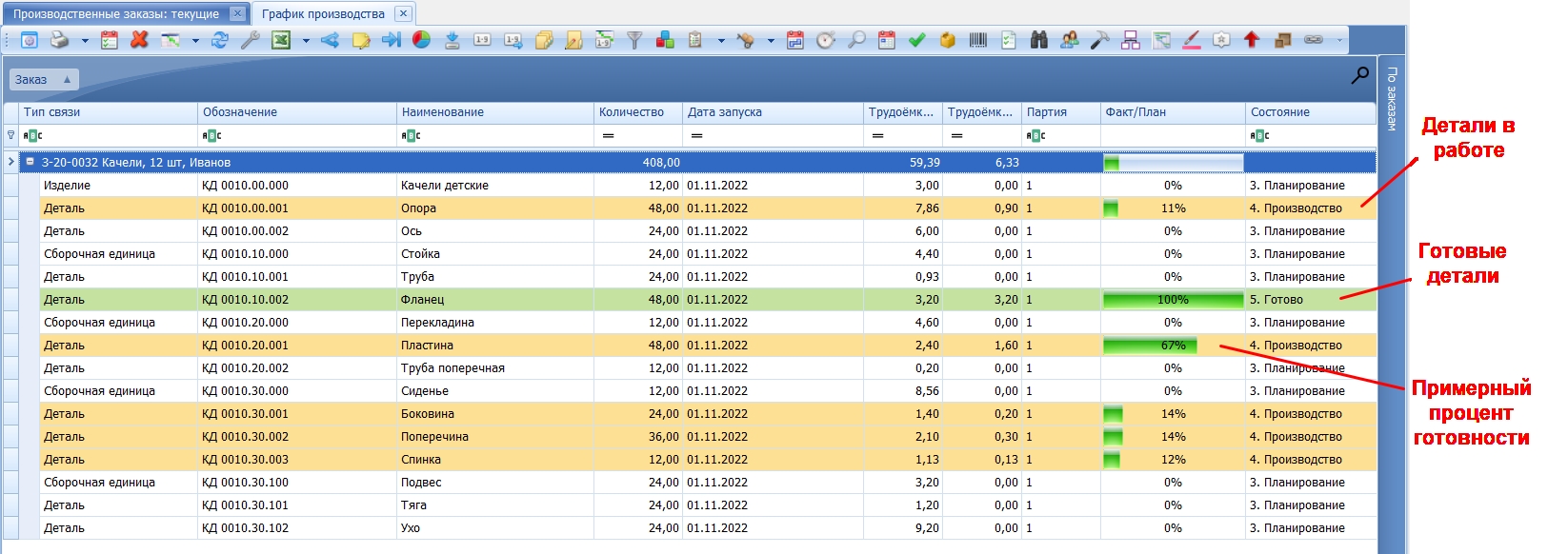Click the red up arrow icon
Viewport: 1568px width, 554px height.
[1252, 40]
